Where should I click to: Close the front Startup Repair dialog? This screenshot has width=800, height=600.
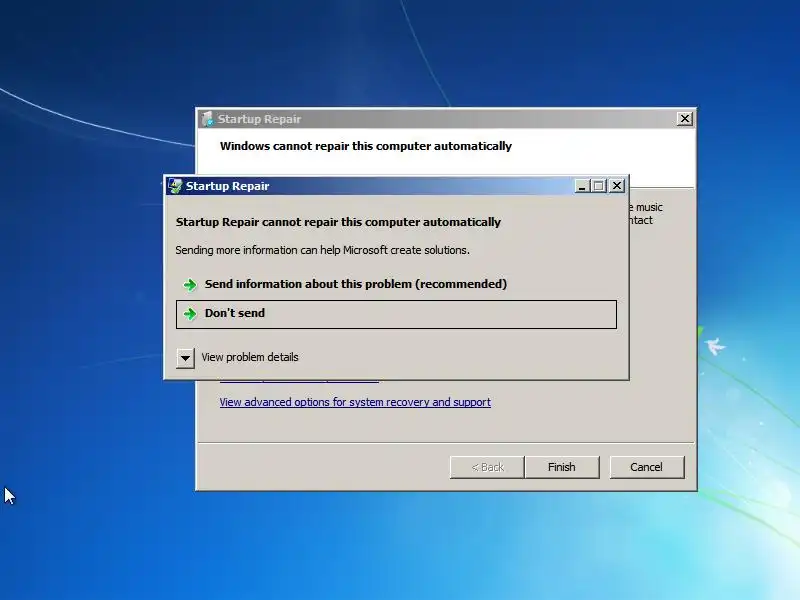point(617,186)
